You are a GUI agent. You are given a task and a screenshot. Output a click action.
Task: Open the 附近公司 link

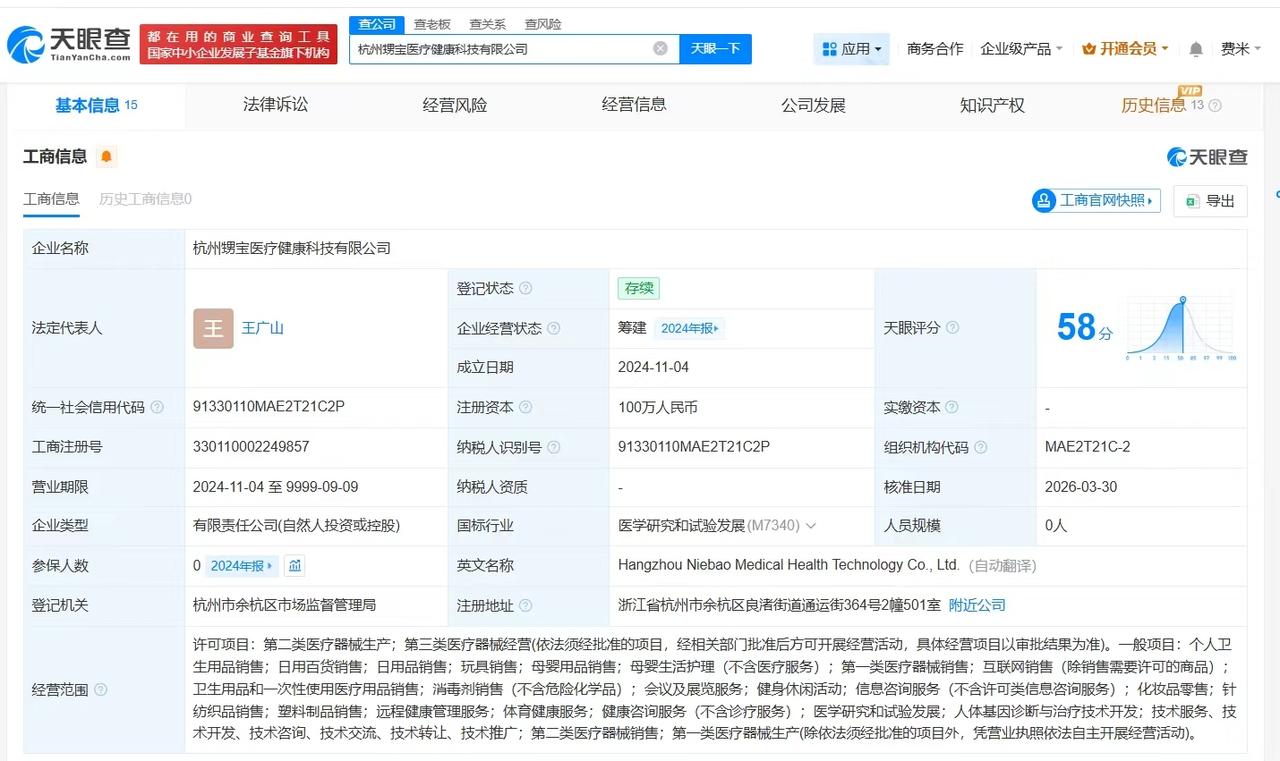(x=977, y=605)
